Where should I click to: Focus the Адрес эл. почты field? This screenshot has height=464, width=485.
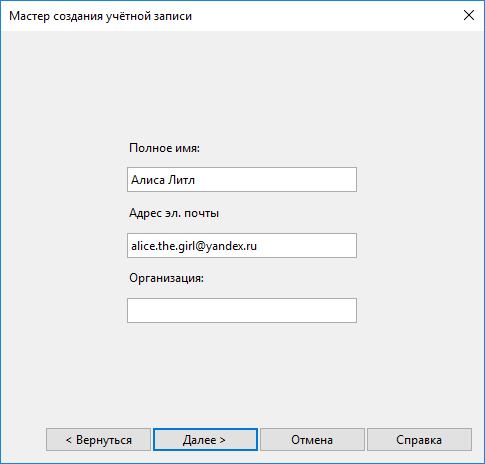242,246
